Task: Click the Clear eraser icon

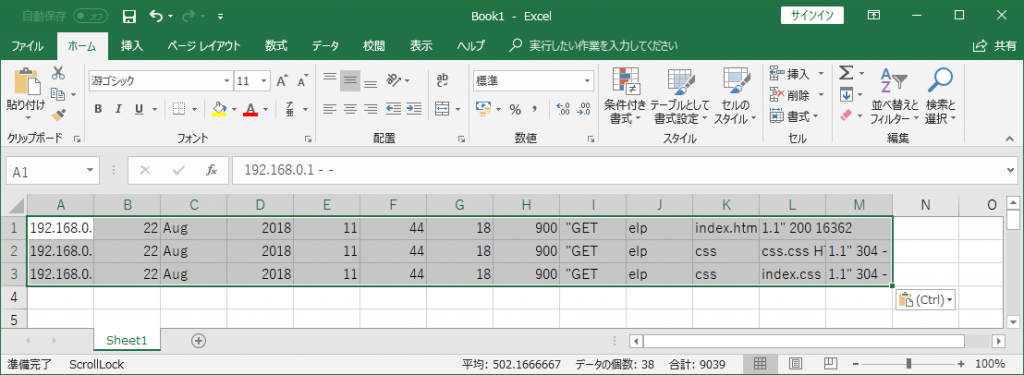Action: 846,116
